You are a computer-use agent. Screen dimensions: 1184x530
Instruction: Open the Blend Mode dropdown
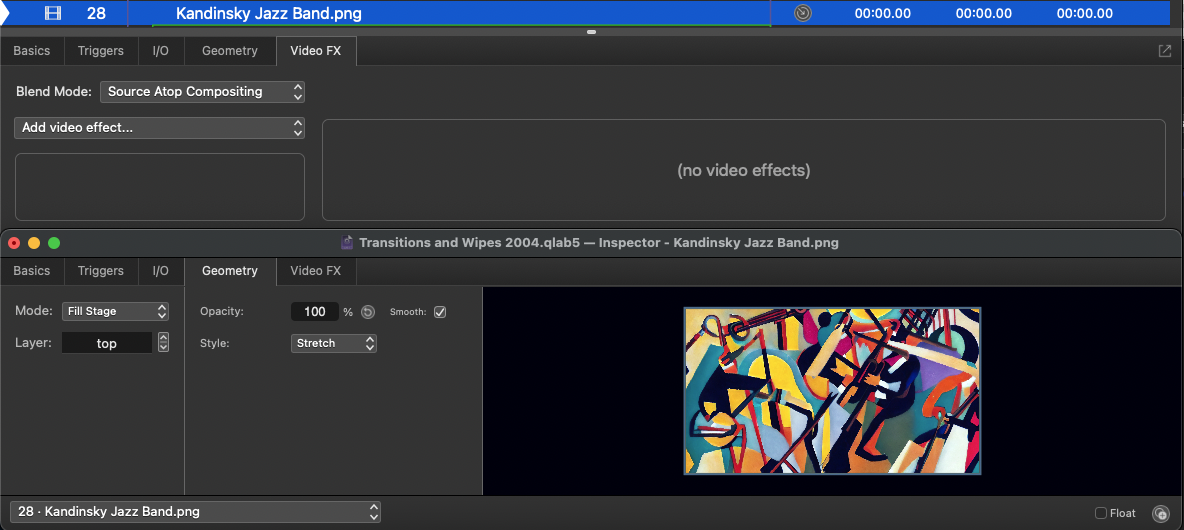(202, 92)
